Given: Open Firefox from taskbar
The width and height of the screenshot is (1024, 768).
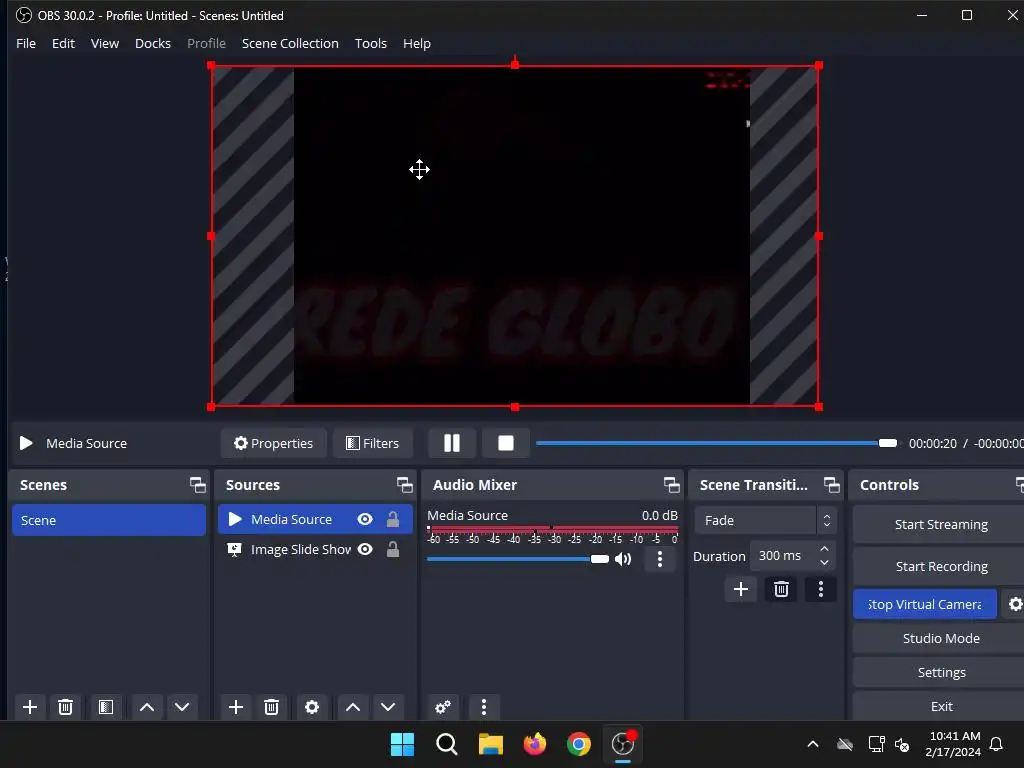Looking at the screenshot, I should [535, 744].
